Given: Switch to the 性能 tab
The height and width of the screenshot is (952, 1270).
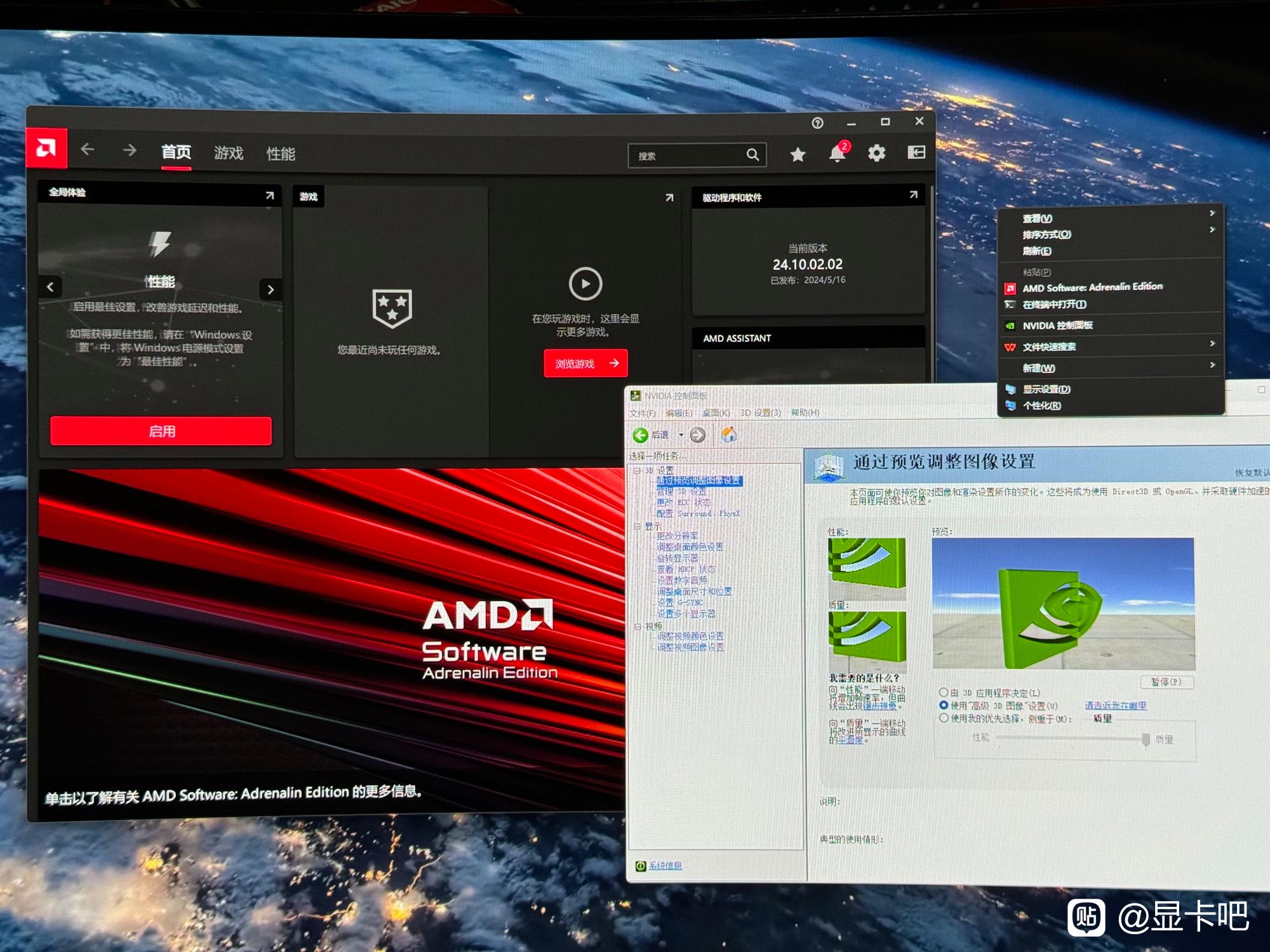Looking at the screenshot, I should click(281, 154).
